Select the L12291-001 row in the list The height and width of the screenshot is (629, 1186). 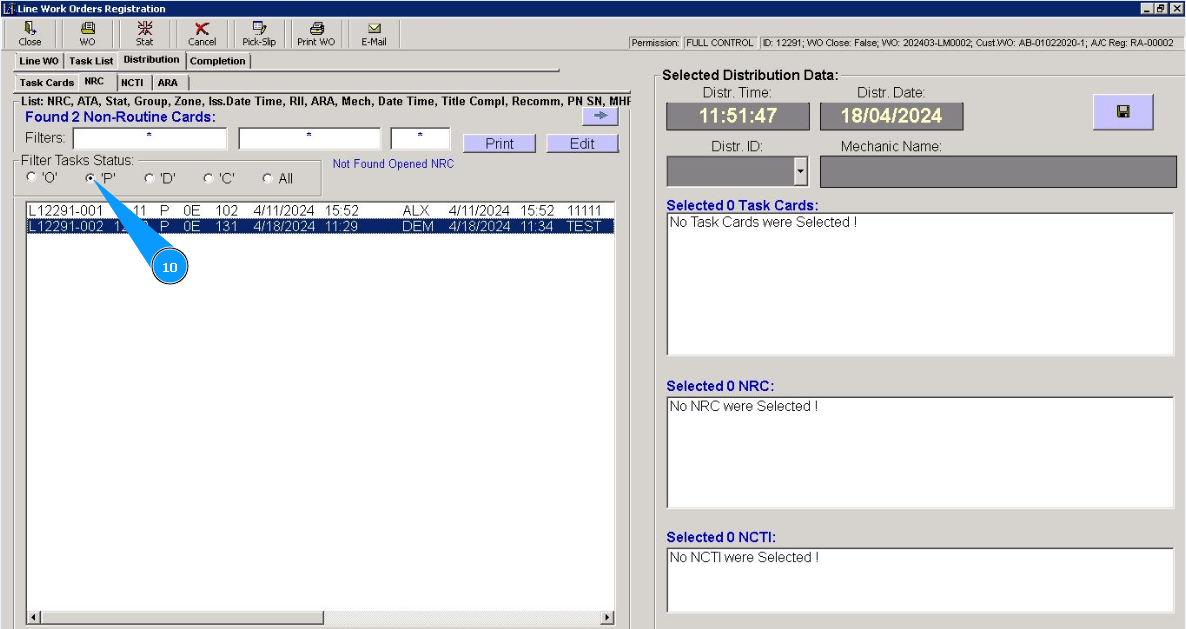click(x=320, y=211)
